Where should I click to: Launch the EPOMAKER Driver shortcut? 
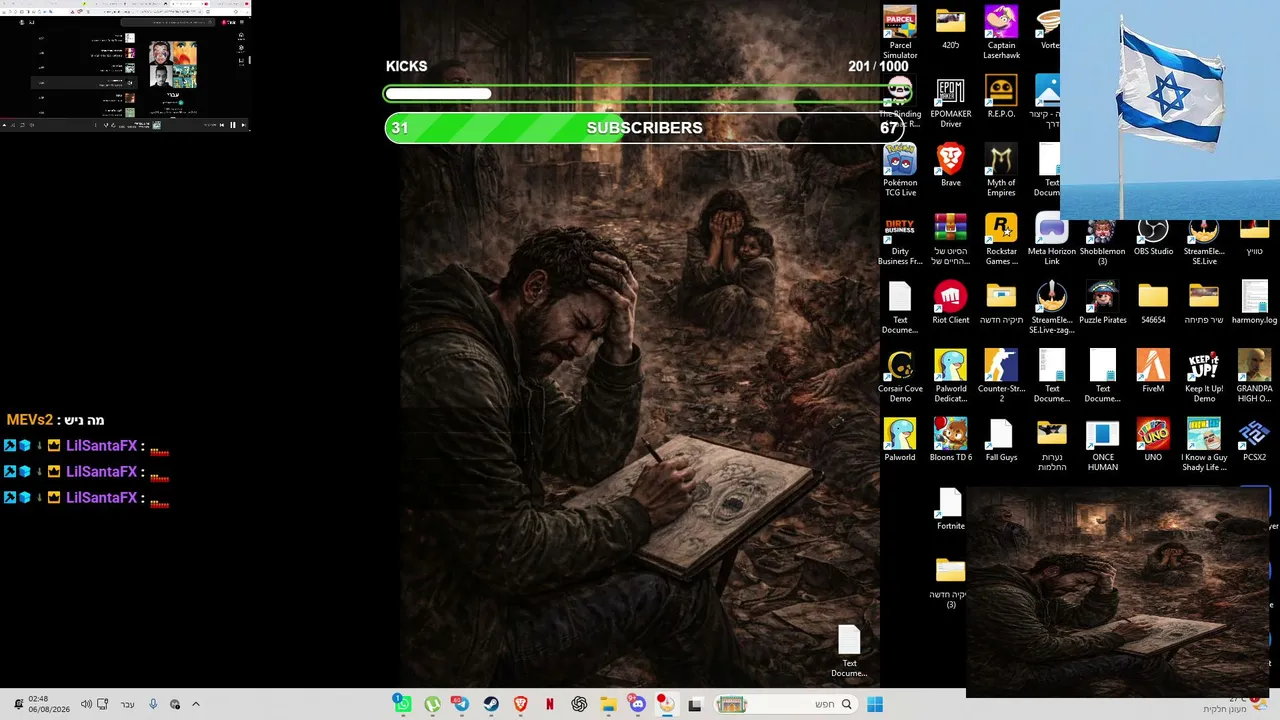coord(950,102)
